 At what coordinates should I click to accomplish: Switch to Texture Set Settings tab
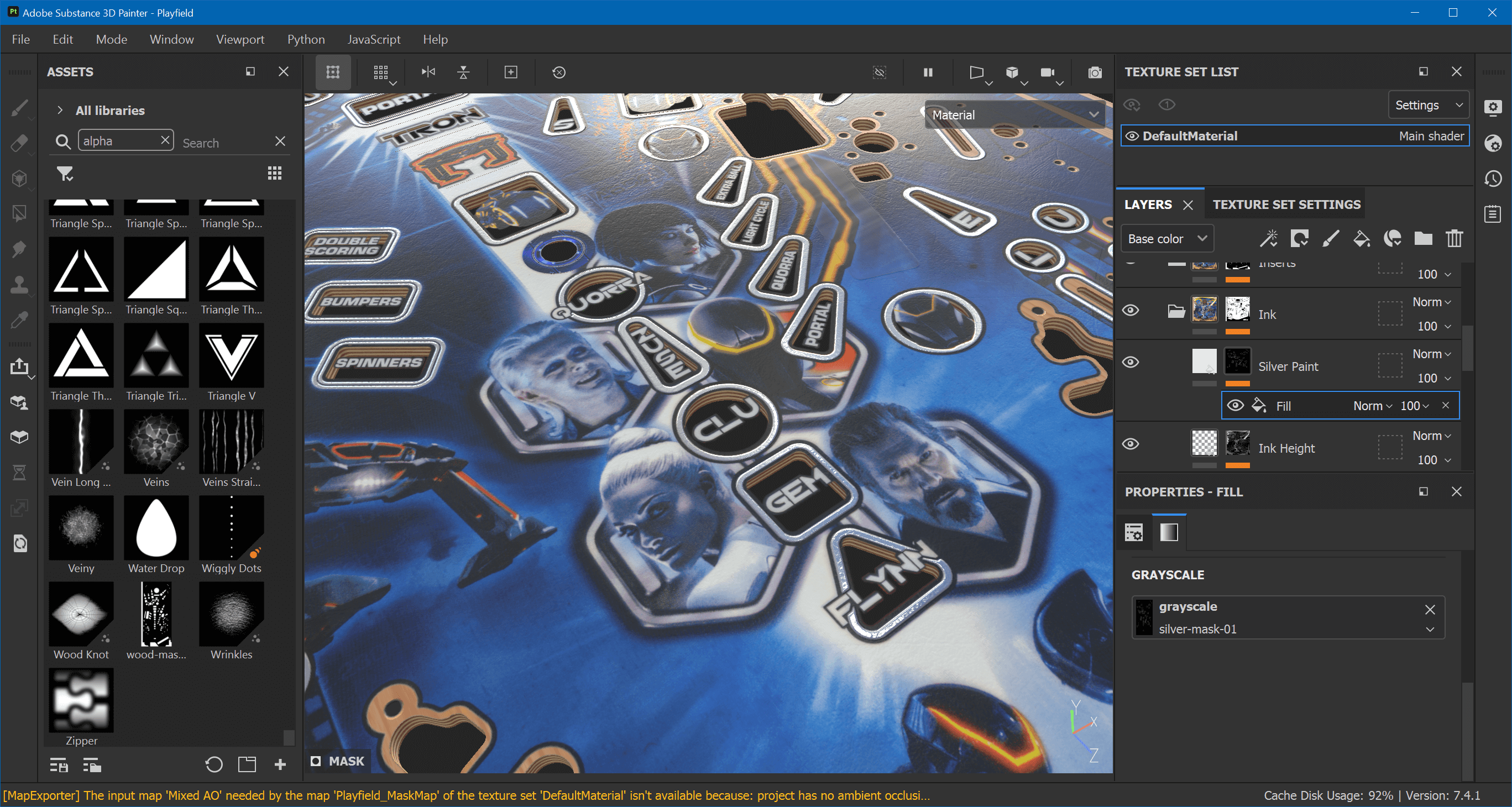pyautogui.click(x=1286, y=205)
